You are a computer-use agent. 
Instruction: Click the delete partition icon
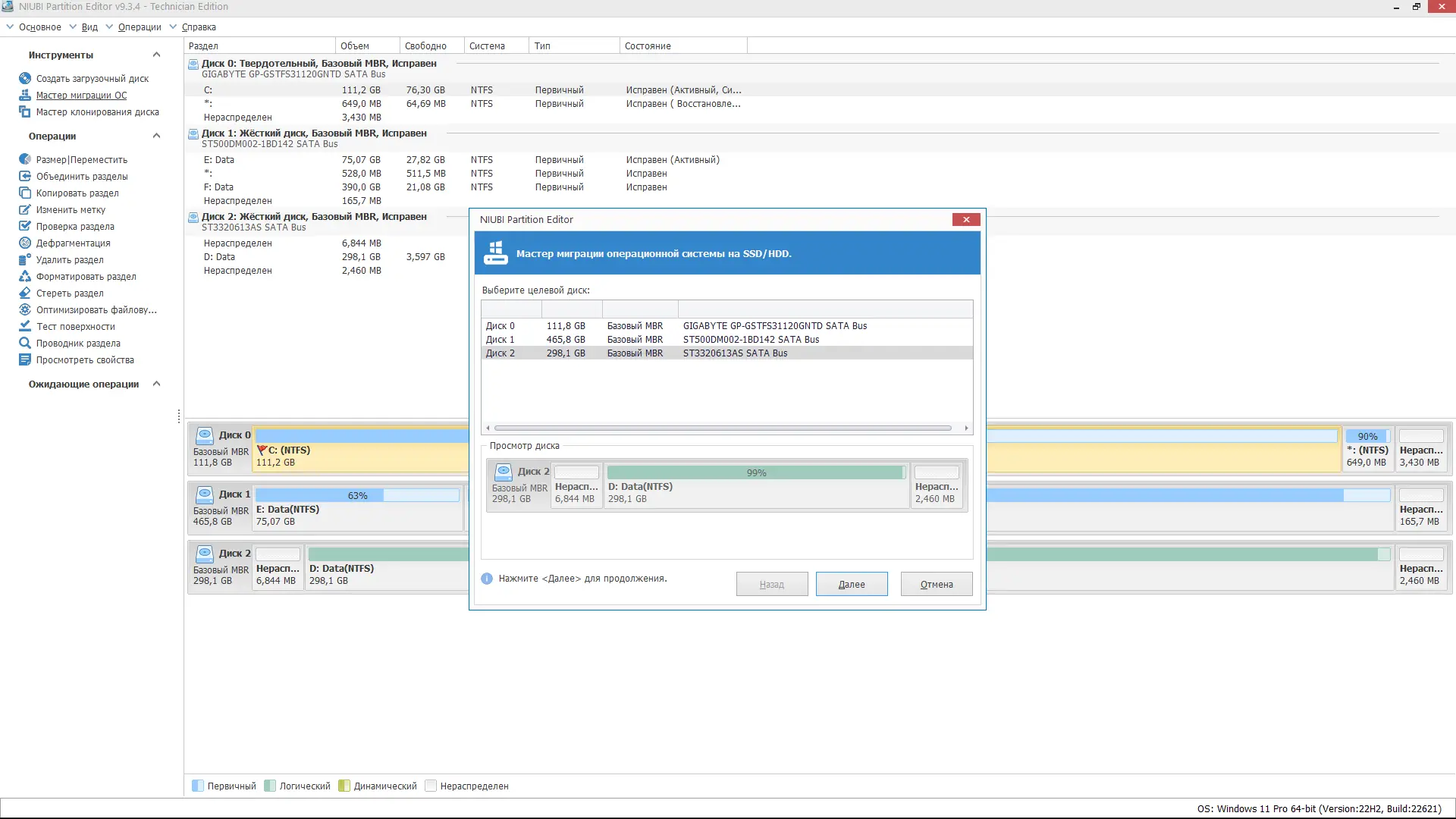point(25,259)
